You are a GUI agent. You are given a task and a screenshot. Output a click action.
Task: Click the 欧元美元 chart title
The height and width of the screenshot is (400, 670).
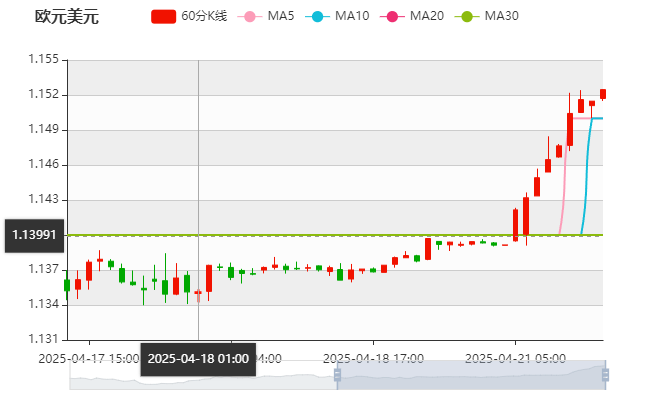(67, 17)
